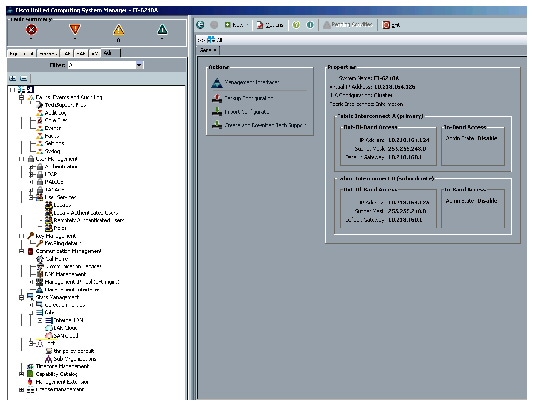Select RADIUS tree item
The width and height of the screenshot is (535, 407).
[x=54, y=182]
